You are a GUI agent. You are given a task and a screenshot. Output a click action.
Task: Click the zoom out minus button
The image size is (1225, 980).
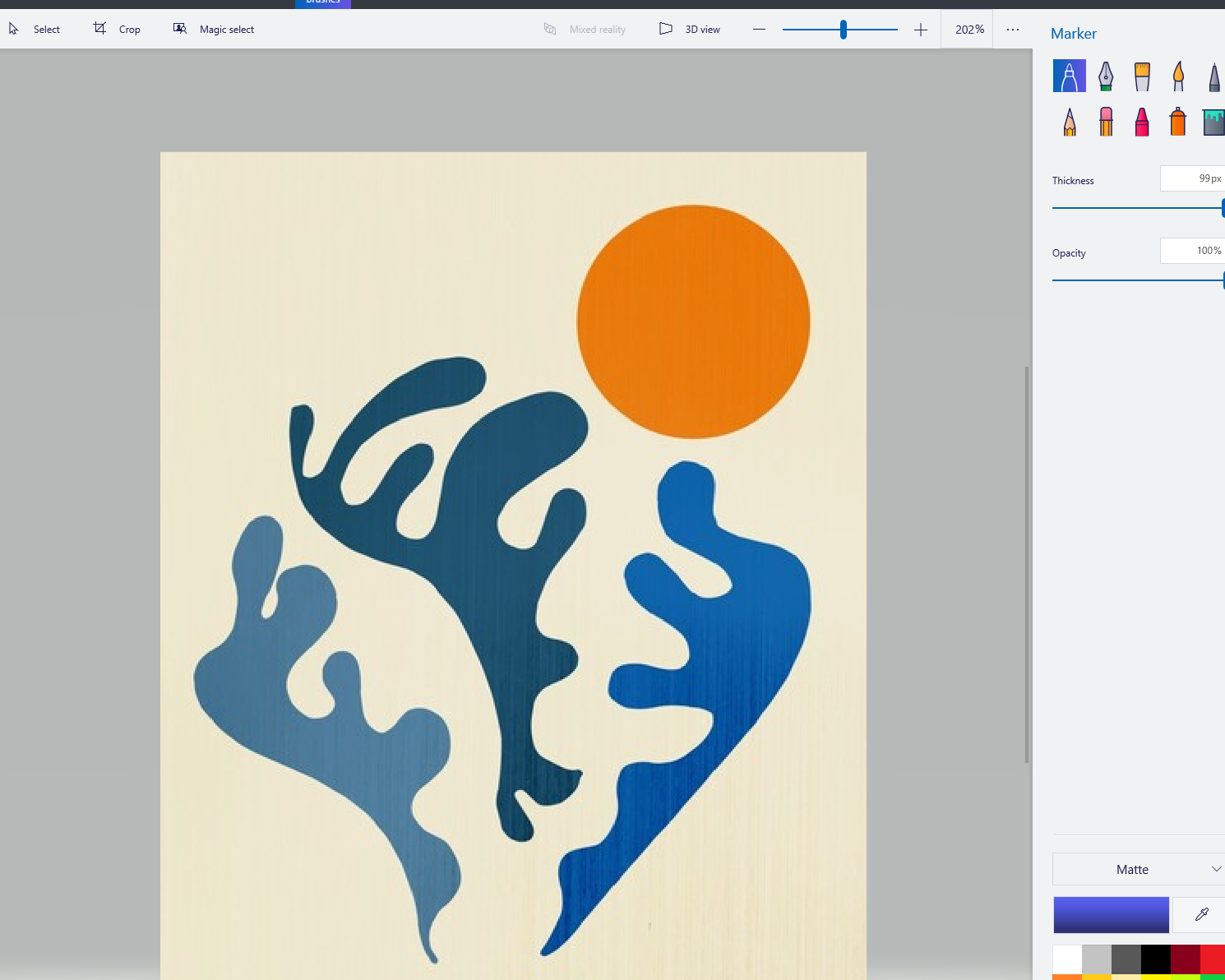tap(759, 30)
